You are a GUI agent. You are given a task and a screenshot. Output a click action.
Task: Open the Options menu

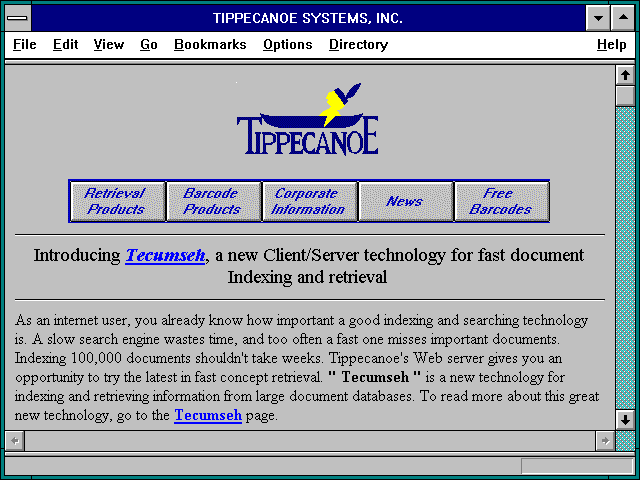tap(288, 44)
